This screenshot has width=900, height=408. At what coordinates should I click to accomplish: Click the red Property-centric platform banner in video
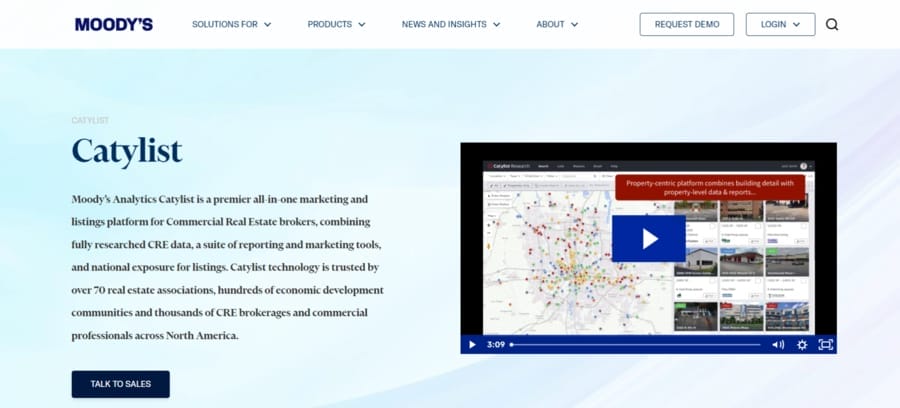tap(710, 188)
